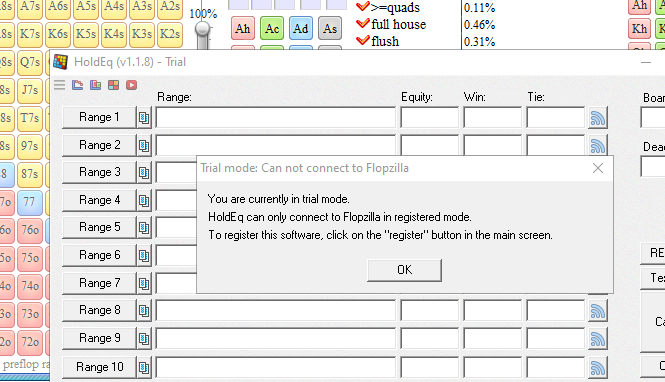This screenshot has height=382, width=665.
Task: Focus the Range 9 range text field
Action: (276, 339)
